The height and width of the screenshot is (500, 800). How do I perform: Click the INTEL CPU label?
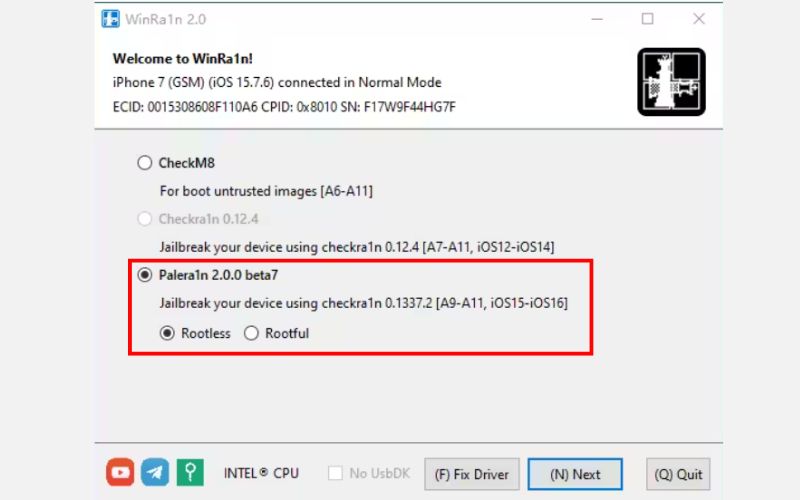coord(261,473)
